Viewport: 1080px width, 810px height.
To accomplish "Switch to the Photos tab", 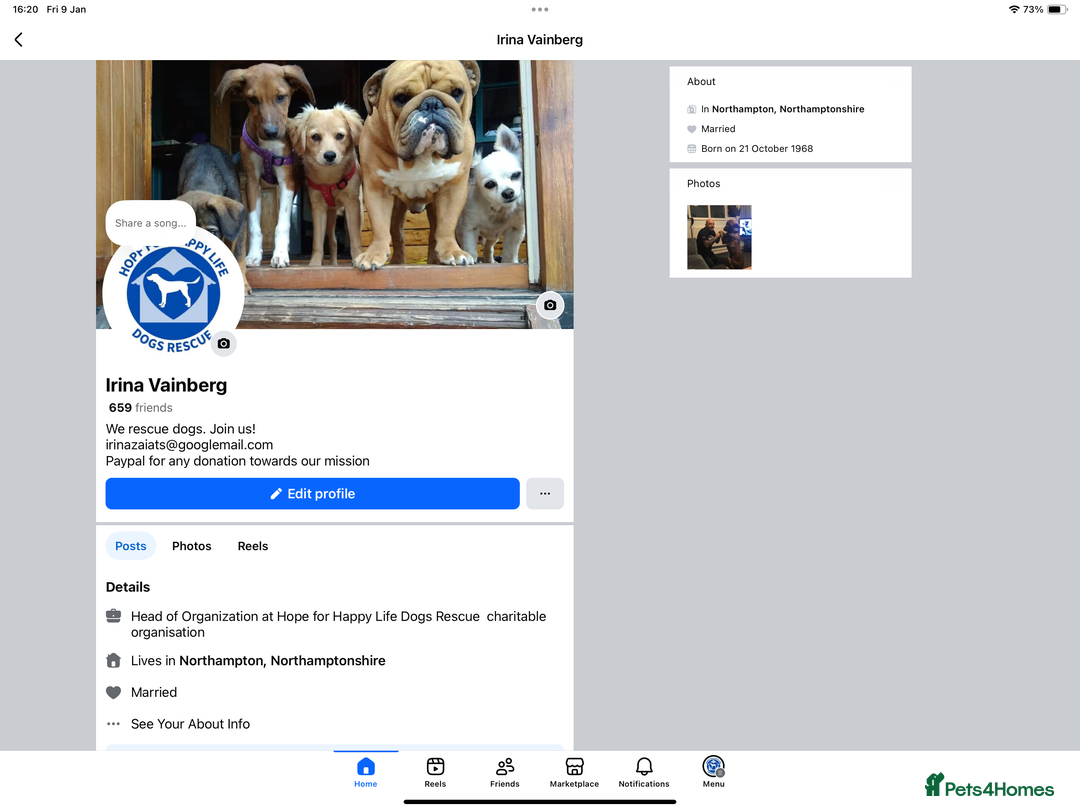I will click(191, 546).
